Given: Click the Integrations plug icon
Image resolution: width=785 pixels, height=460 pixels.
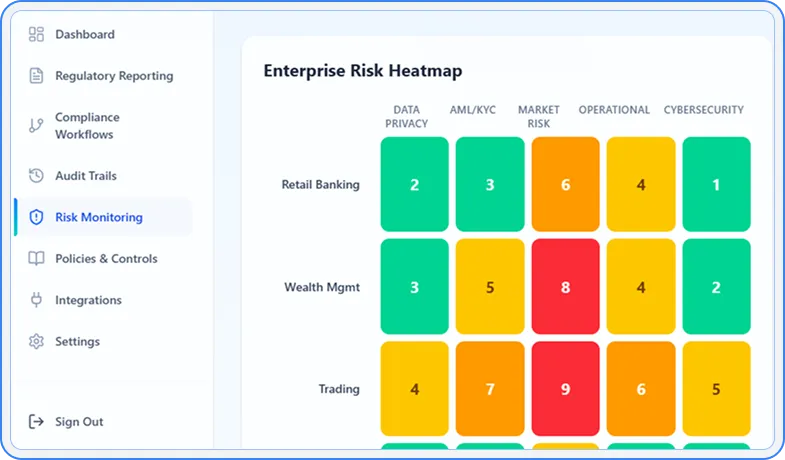Looking at the screenshot, I should coord(37,300).
